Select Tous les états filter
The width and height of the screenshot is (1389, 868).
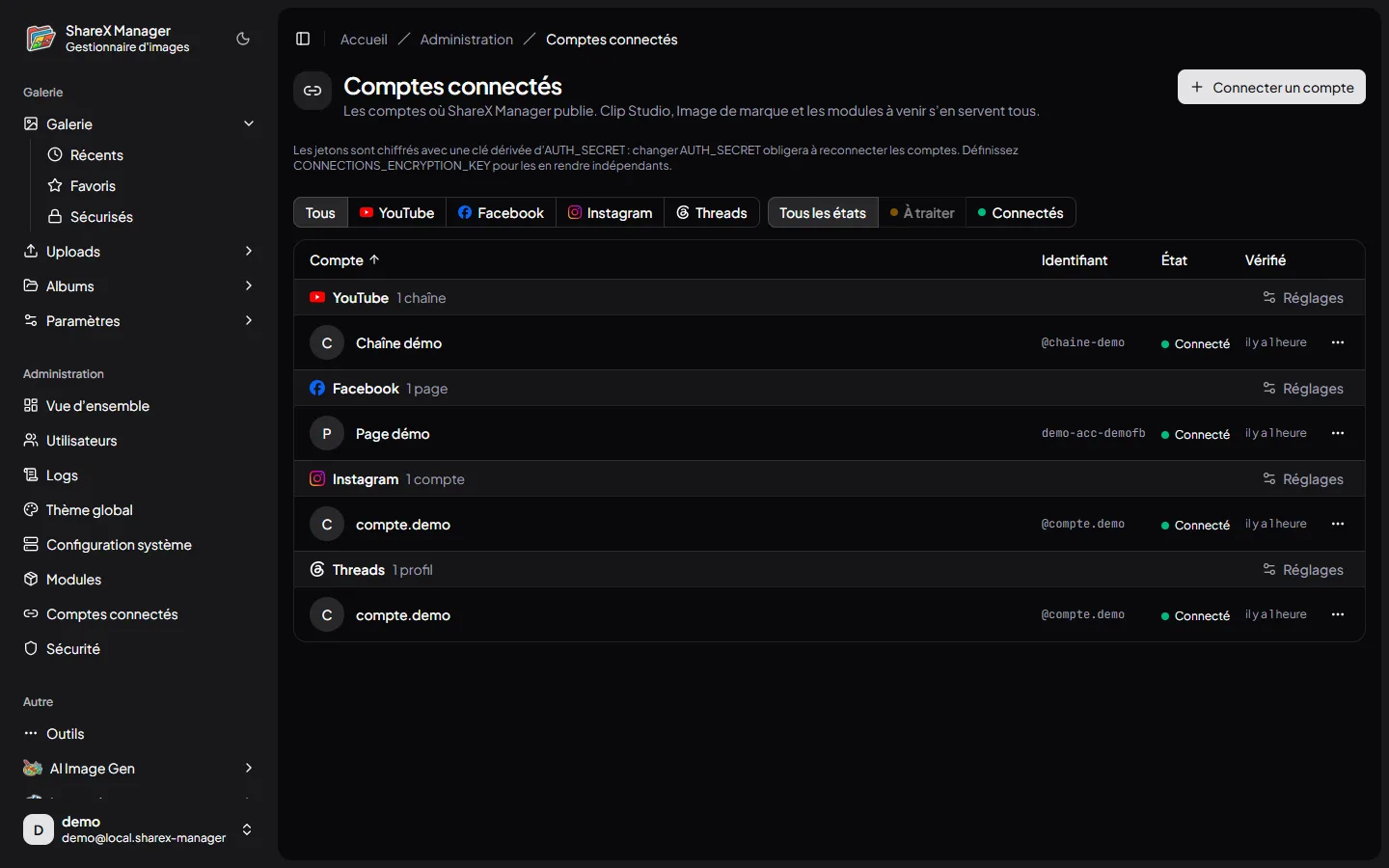823,213
